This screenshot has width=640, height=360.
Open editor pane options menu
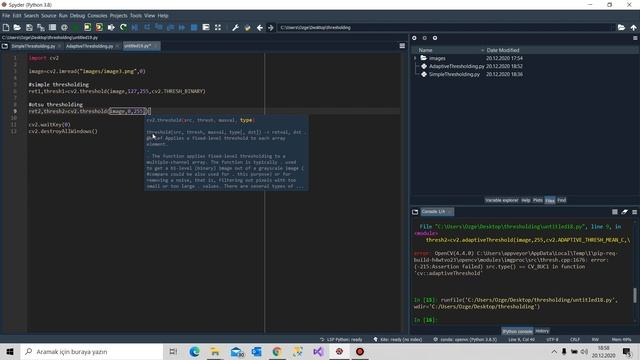402,46
